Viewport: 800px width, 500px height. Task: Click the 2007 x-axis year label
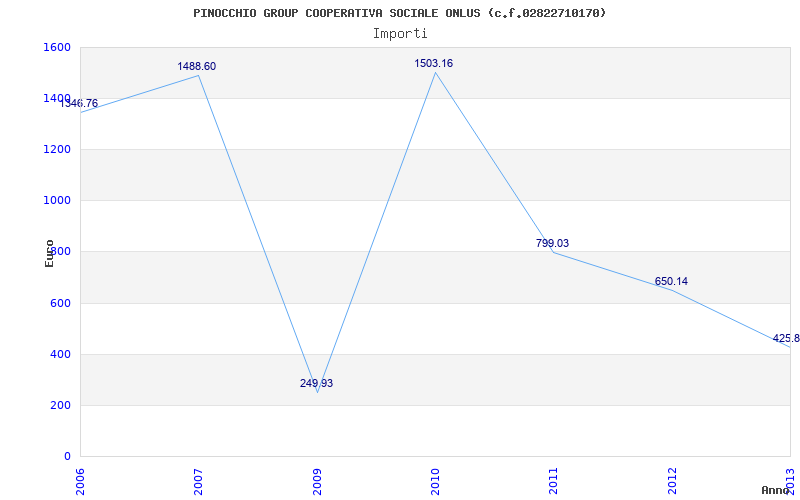pos(198,482)
